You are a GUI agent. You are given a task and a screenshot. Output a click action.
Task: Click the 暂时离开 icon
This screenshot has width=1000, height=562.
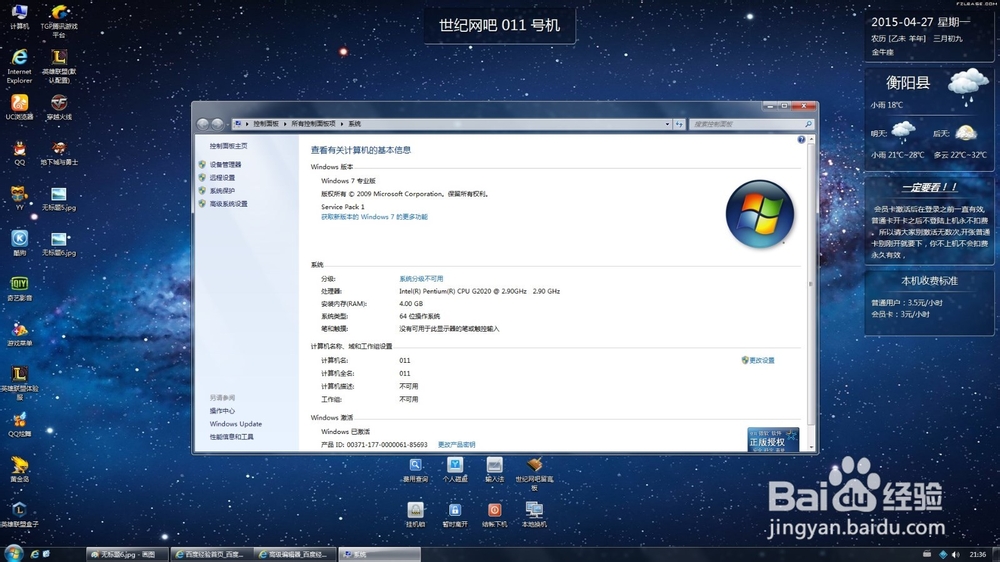455,515
